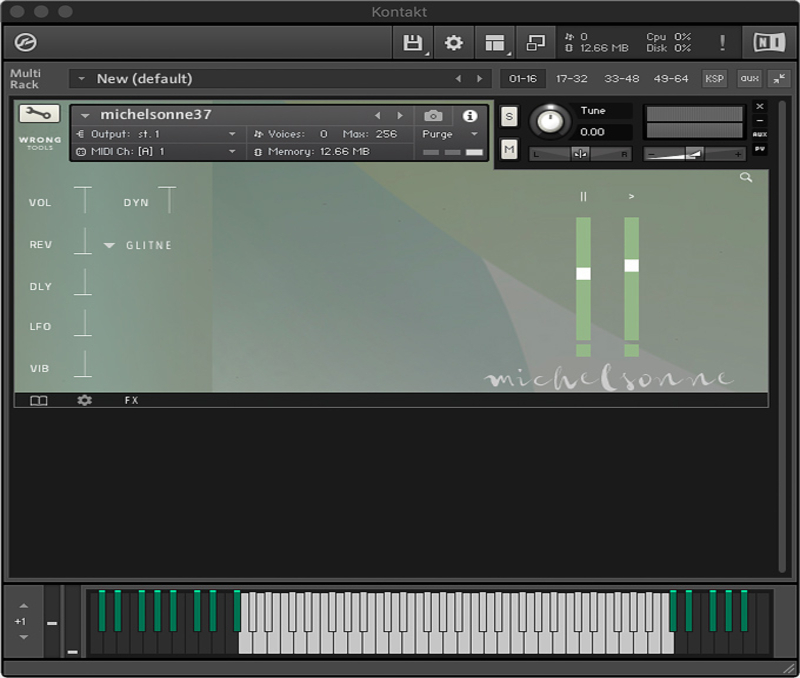The width and height of the screenshot is (800, 678).
Task: Close the instrument with the X
Action: (x=760, y=106)
